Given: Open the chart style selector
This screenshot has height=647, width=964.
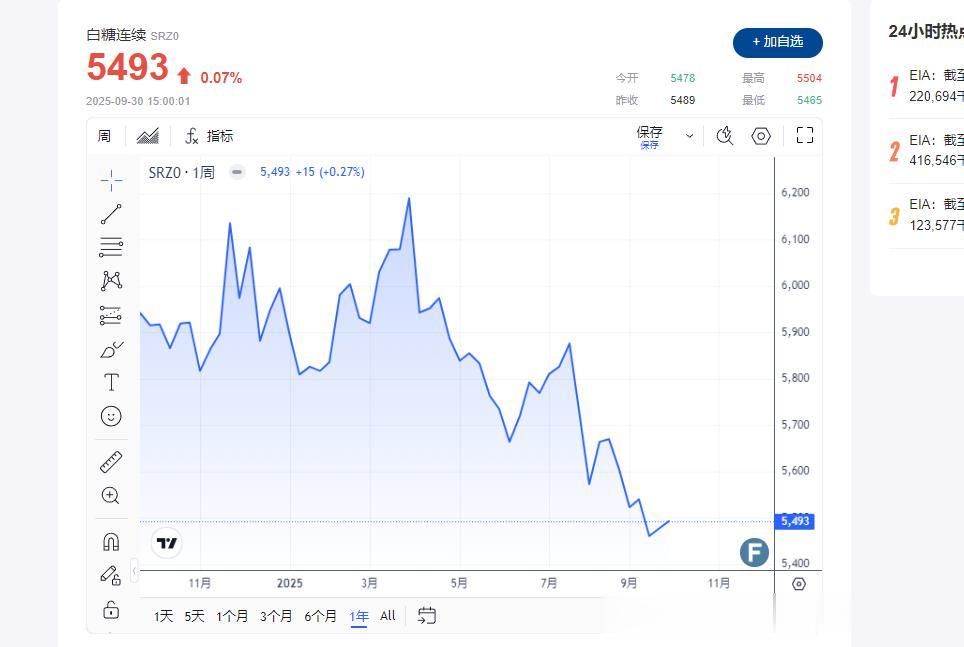Looking at the screenshot, I should [148, 136].
